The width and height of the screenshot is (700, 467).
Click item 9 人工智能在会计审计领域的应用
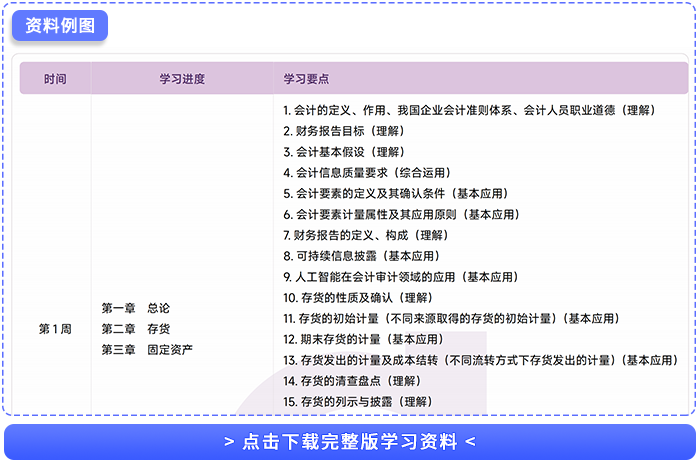coord(401,277)
